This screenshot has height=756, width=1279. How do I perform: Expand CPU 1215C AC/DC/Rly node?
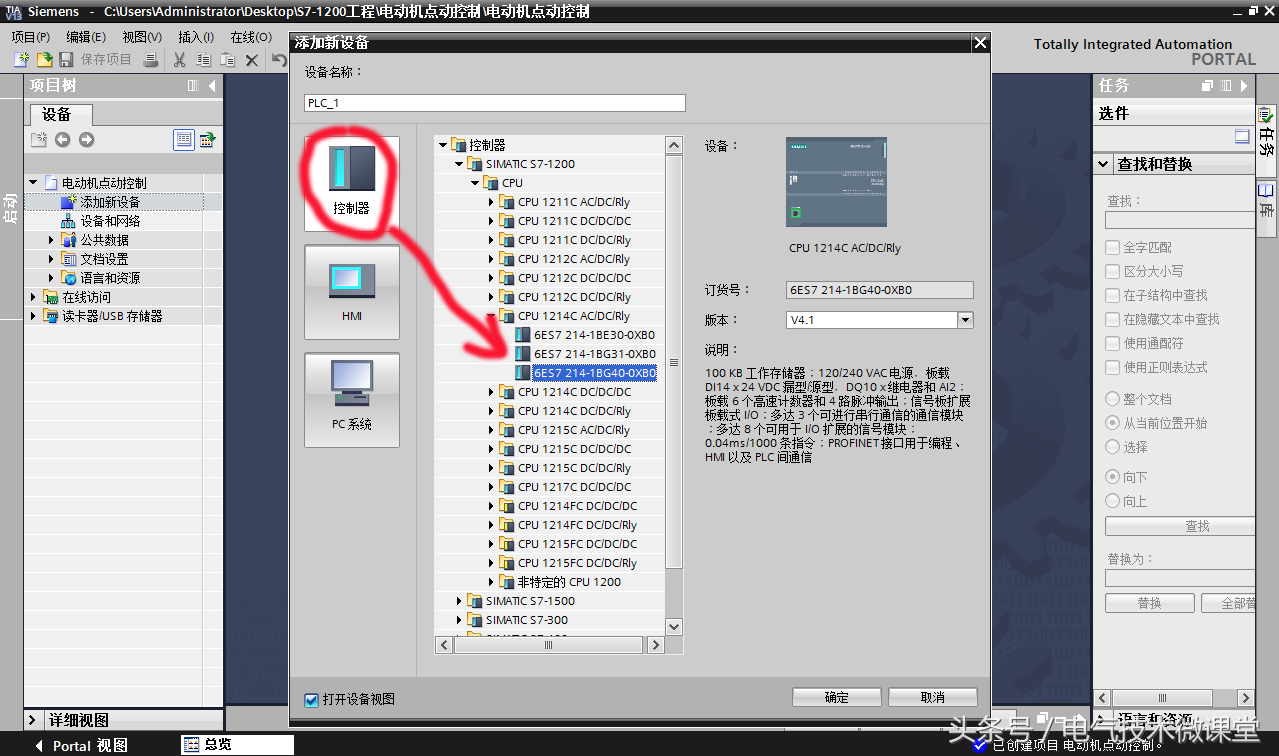(x=491, y=430)
